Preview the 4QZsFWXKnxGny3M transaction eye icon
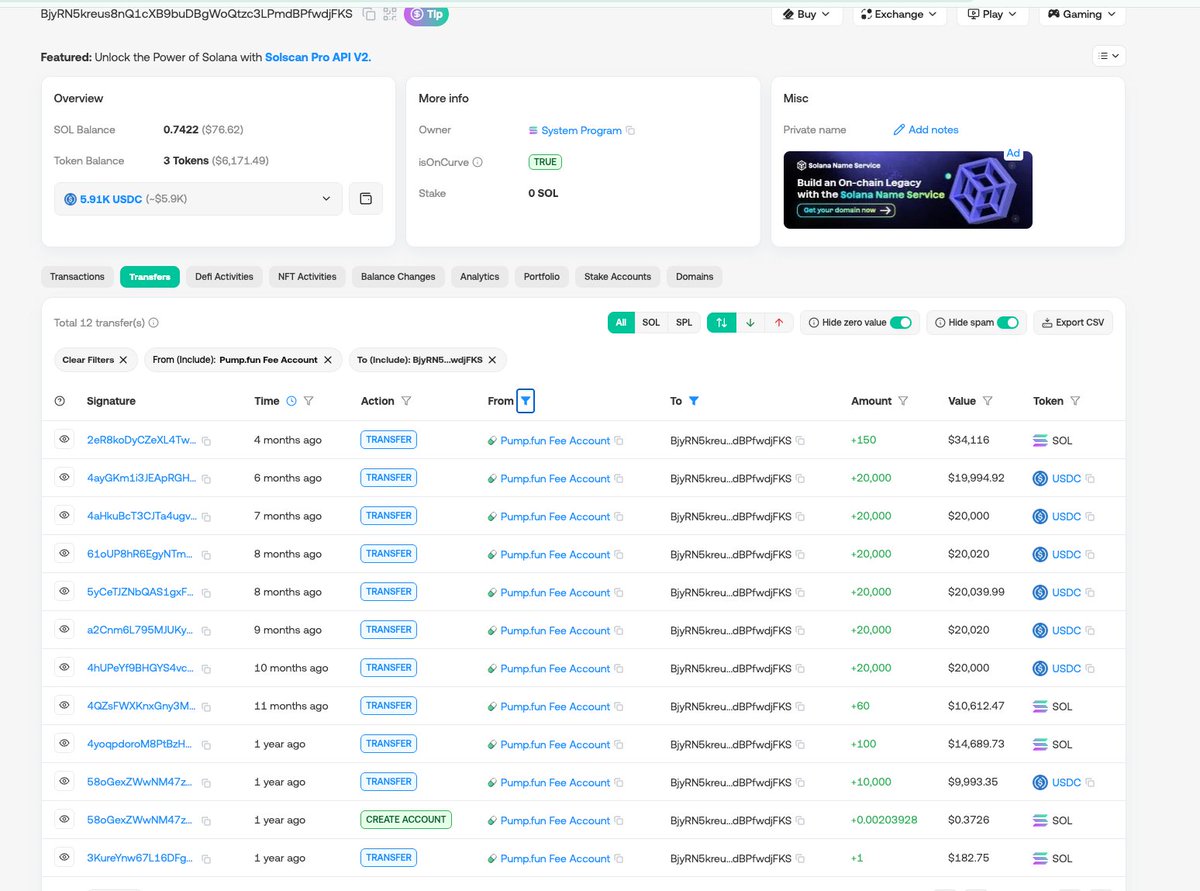This screenshot has width=1200, height=891. coord(64,705)
